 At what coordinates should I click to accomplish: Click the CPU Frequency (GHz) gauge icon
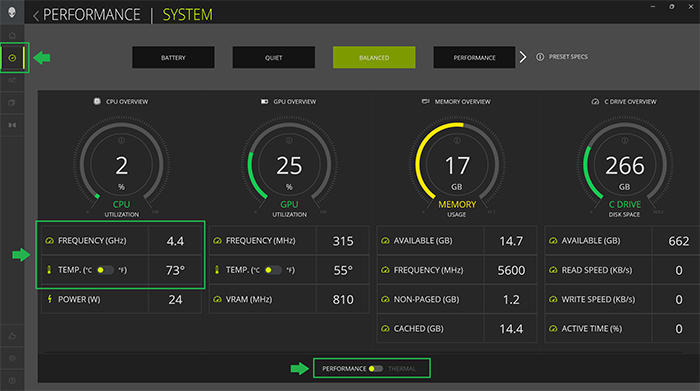50,241
